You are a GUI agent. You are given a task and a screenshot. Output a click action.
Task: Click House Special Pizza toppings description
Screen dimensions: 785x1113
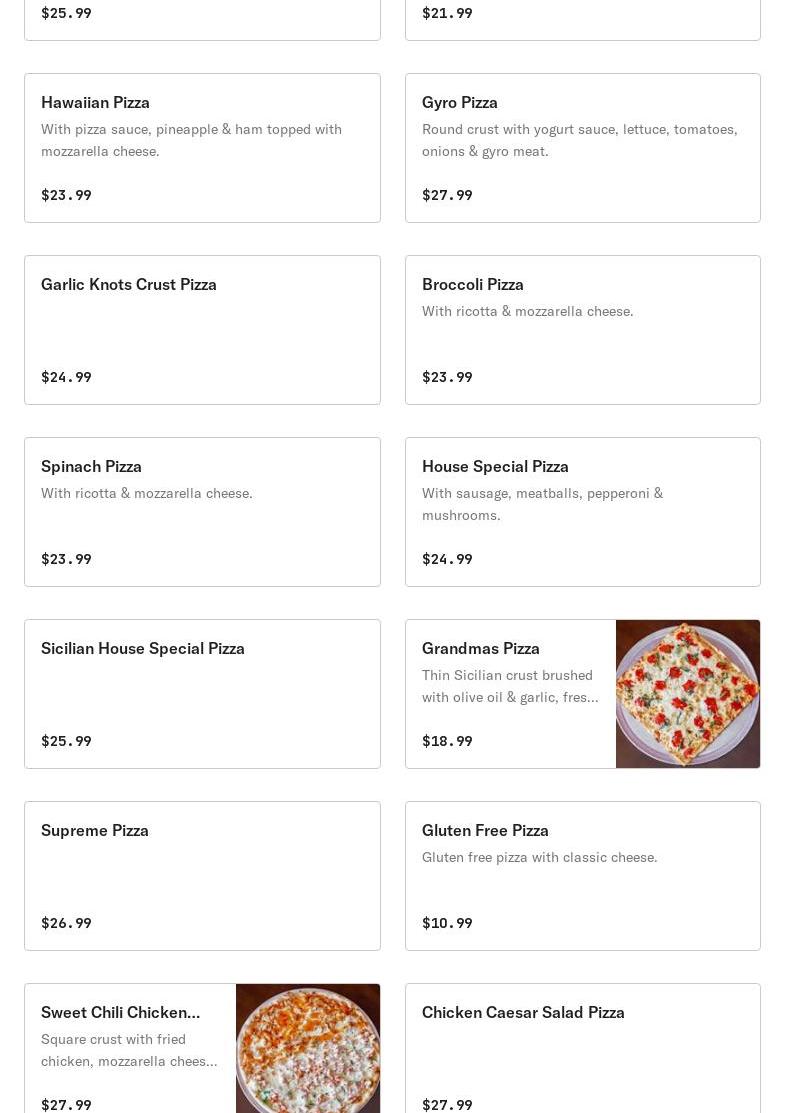point(542,504)
